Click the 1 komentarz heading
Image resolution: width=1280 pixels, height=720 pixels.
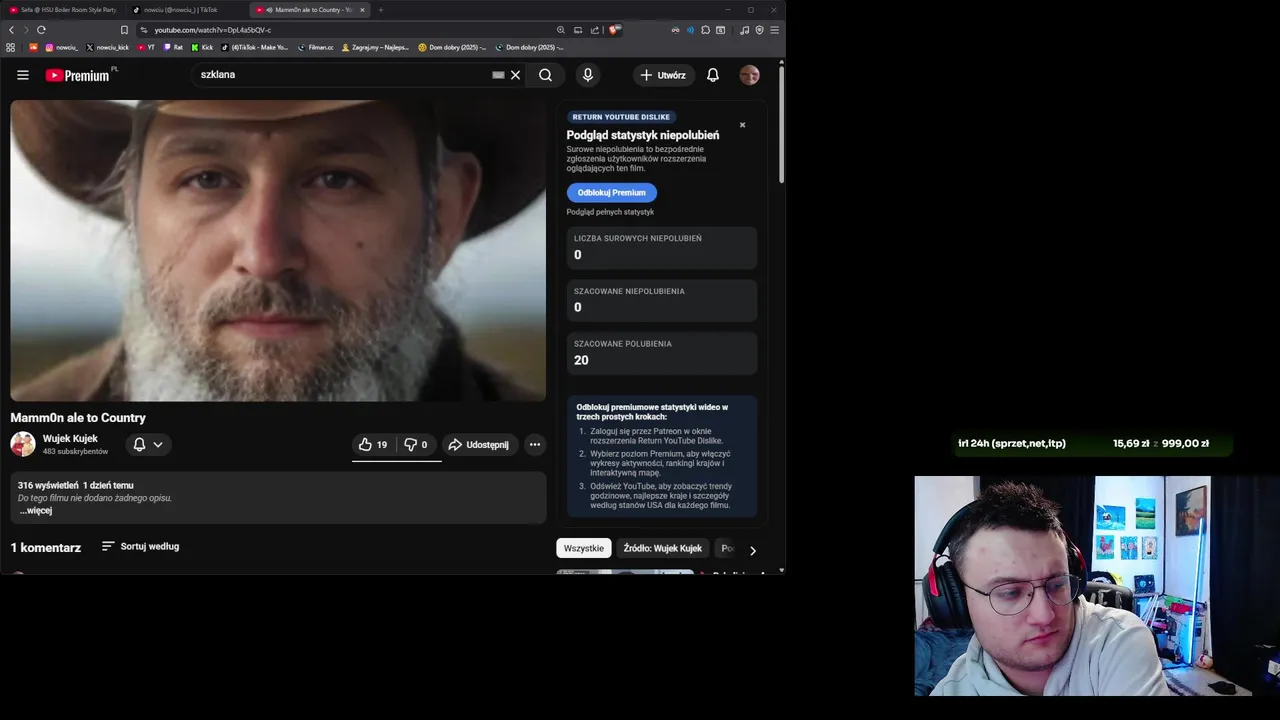(x=46, y=548)
